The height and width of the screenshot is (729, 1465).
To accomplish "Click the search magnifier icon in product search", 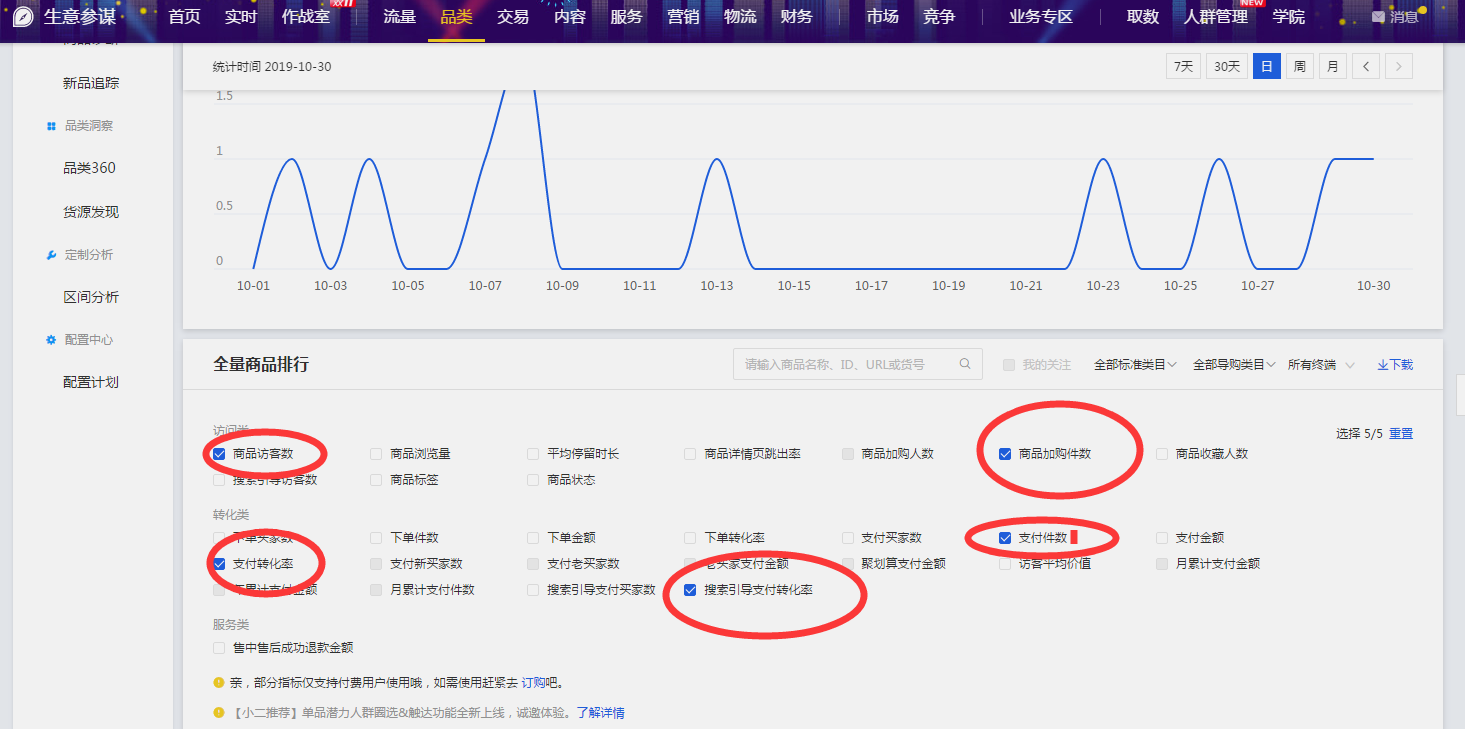I will click(x=965, y=364).
